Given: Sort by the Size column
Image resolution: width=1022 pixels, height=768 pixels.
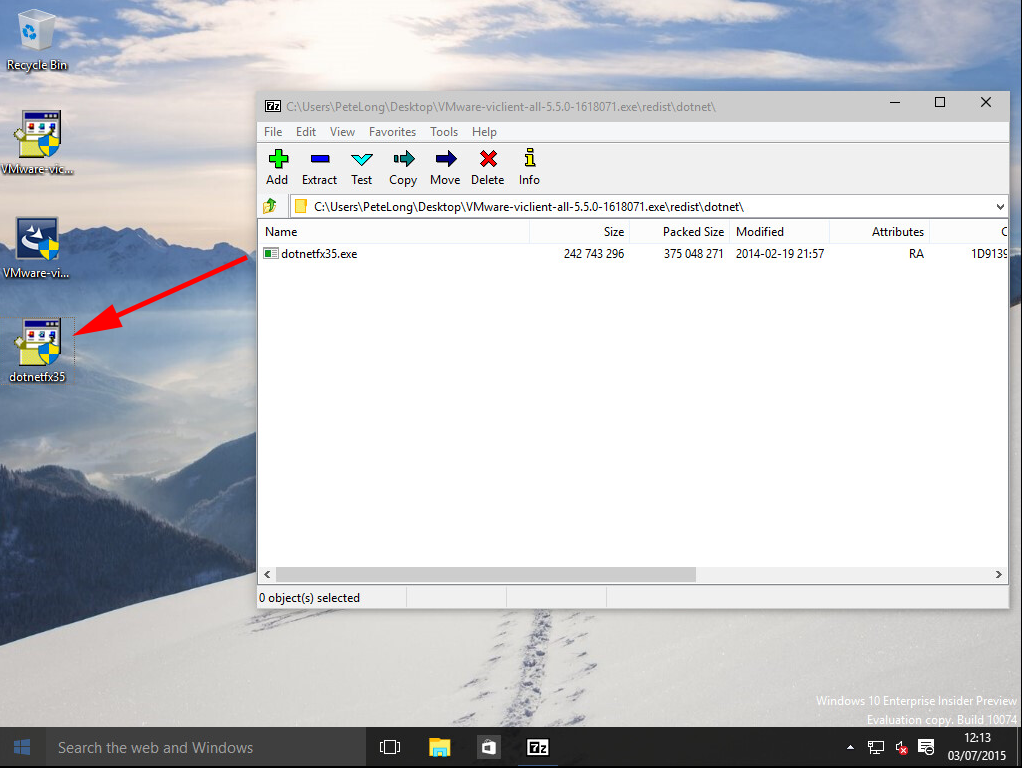Looking at the screenshot, I should [x=579, y=231].
